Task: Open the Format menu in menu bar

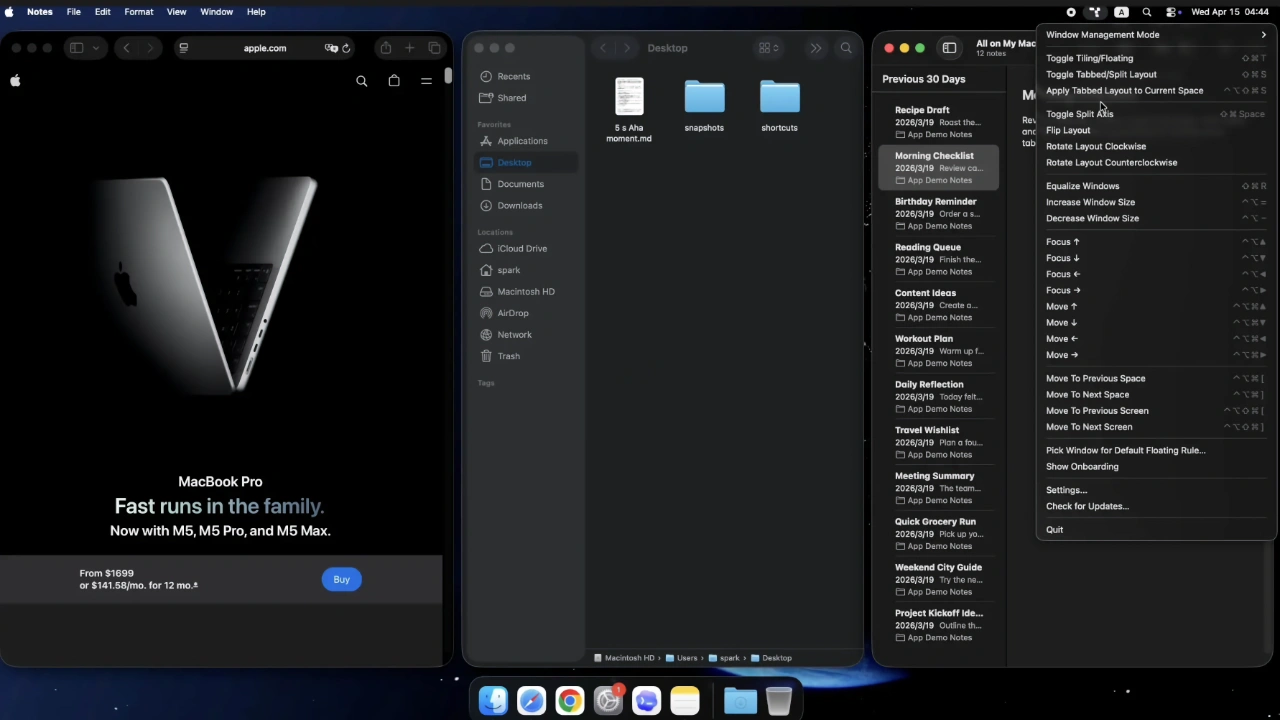Action: pos(138,12)
